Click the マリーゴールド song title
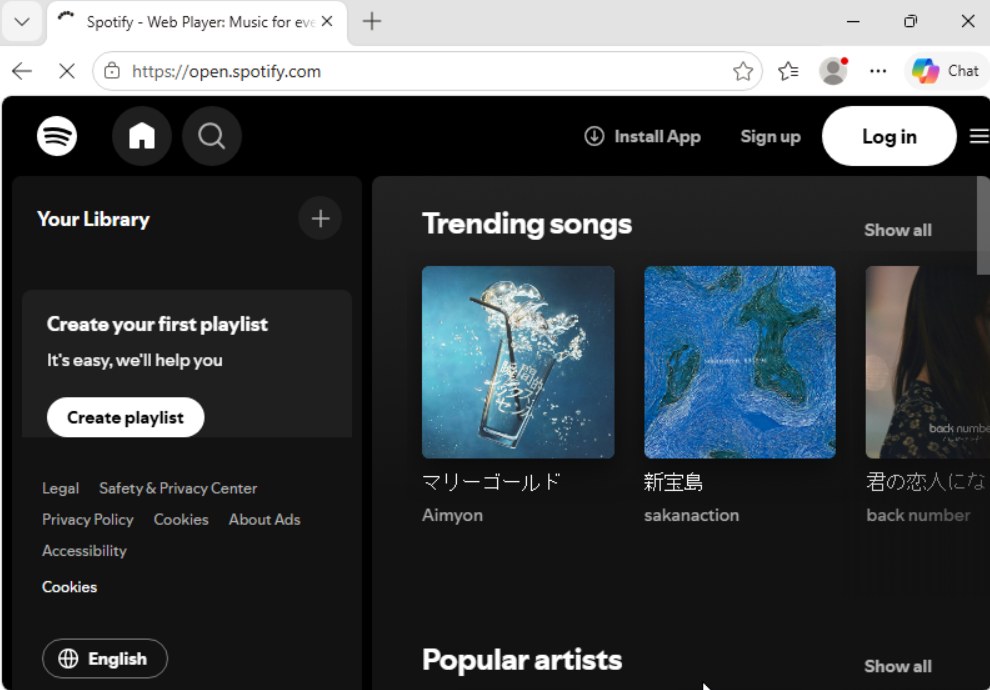This screenshot has width=990, height=690. coord(491,482)
